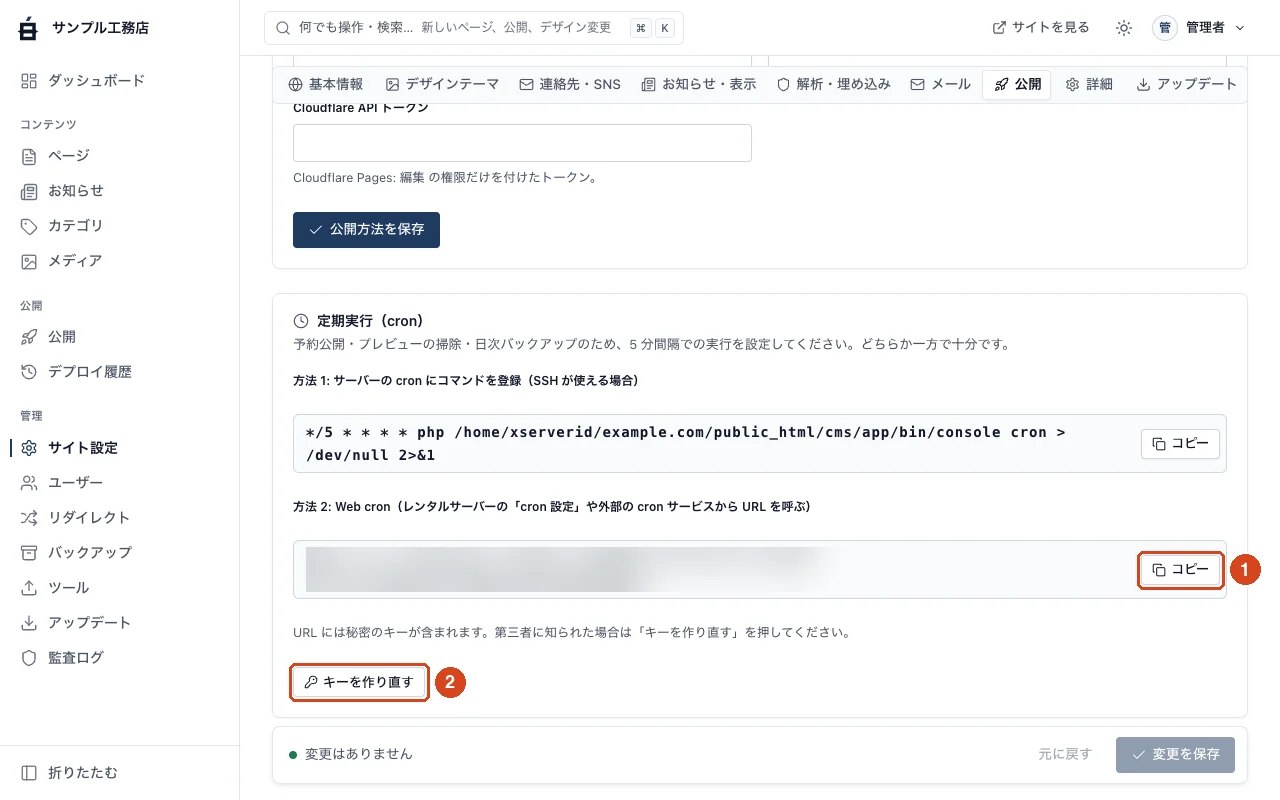1280x800 pixels.
Task: Click the サンプル工務店 logo icon
Action: click(x=28, y=28)
